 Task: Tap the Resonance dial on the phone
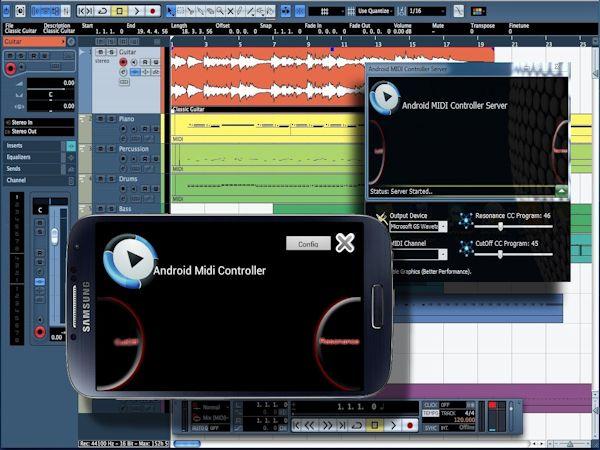tap(338, 341)
